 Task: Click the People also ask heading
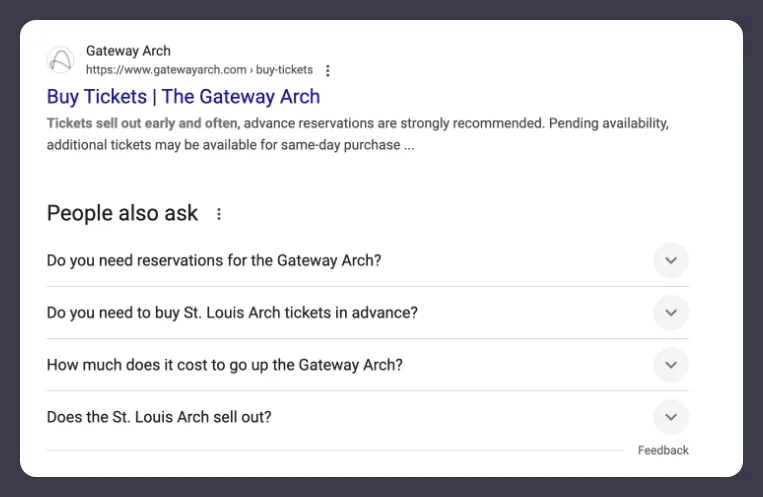pyautogui.click(x=122, y=213)
